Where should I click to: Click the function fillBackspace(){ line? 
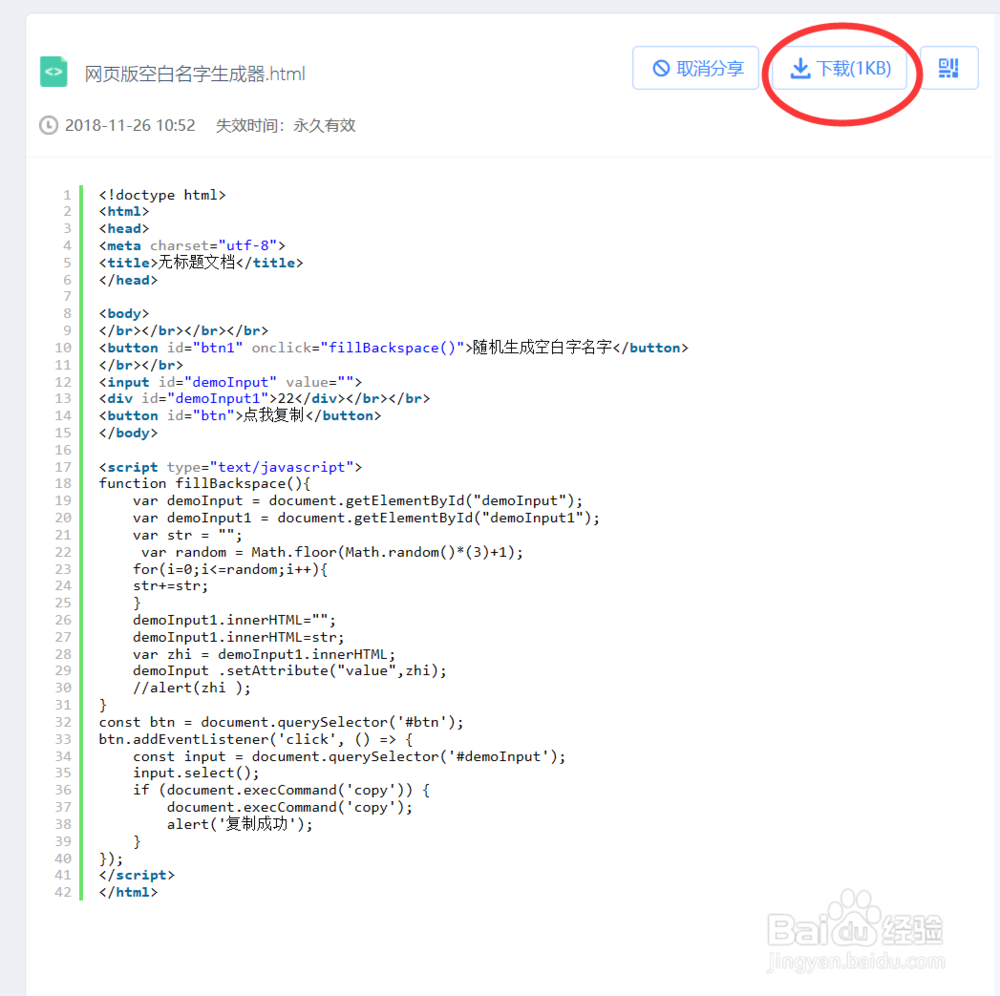(205, 483)
